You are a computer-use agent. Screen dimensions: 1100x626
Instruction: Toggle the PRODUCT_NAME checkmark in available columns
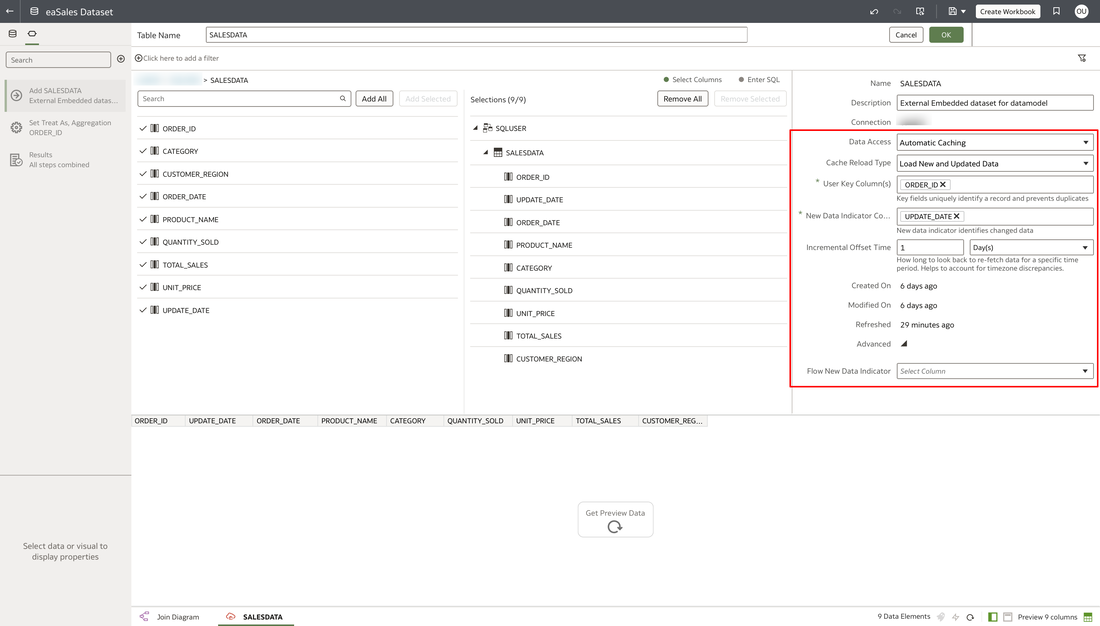143,220
